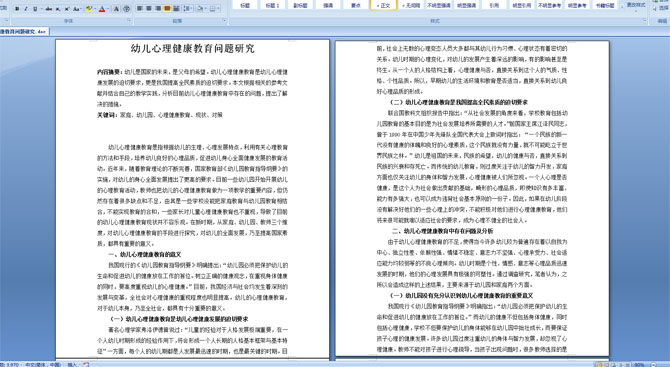The height and width of the screenshot is (367, 670).
Task: Apply the 无间隔 style
Action: (411, 5)
